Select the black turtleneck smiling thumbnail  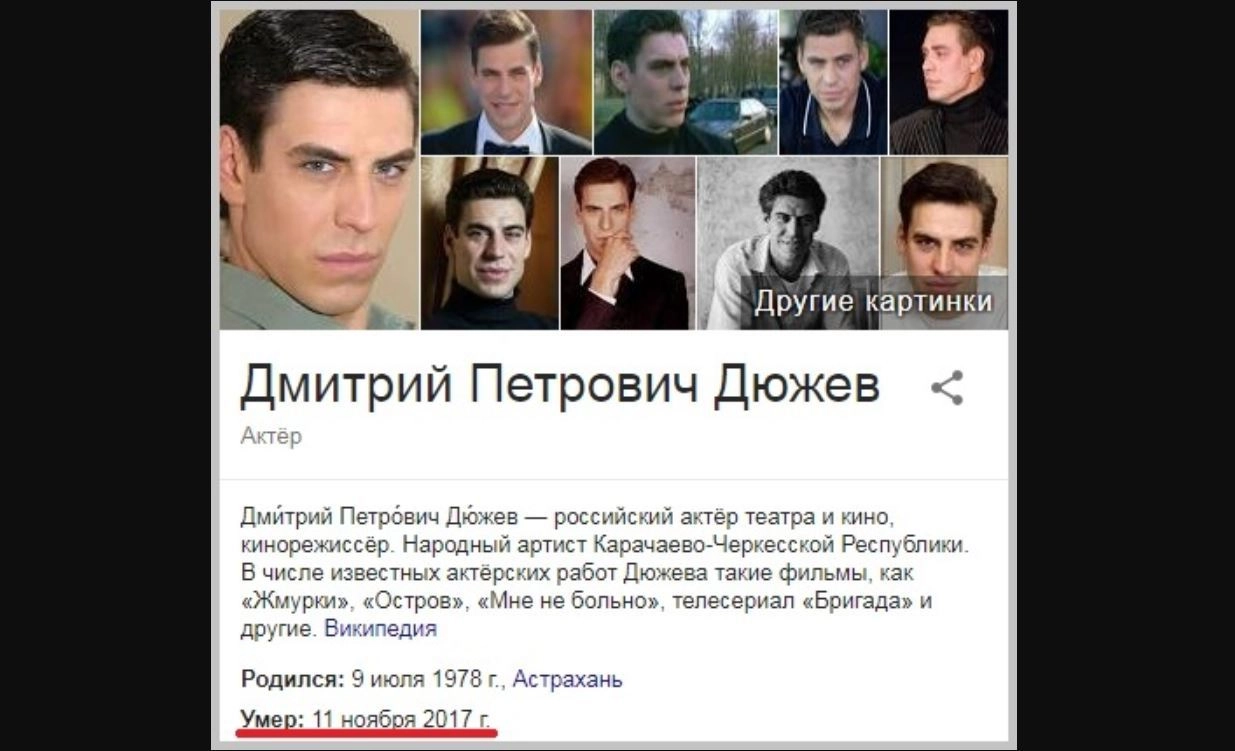pyautogui.click(x=489, y=243)
